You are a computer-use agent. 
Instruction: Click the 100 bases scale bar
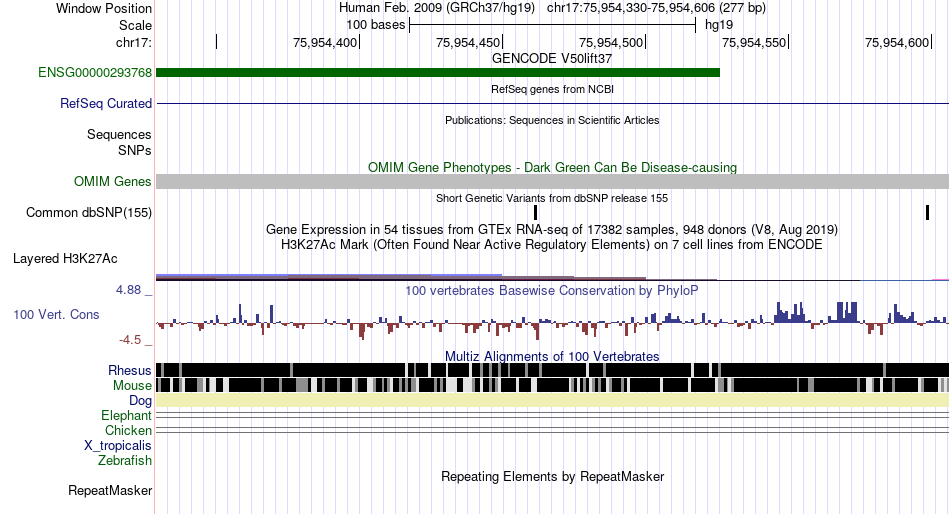coord(553,25)
